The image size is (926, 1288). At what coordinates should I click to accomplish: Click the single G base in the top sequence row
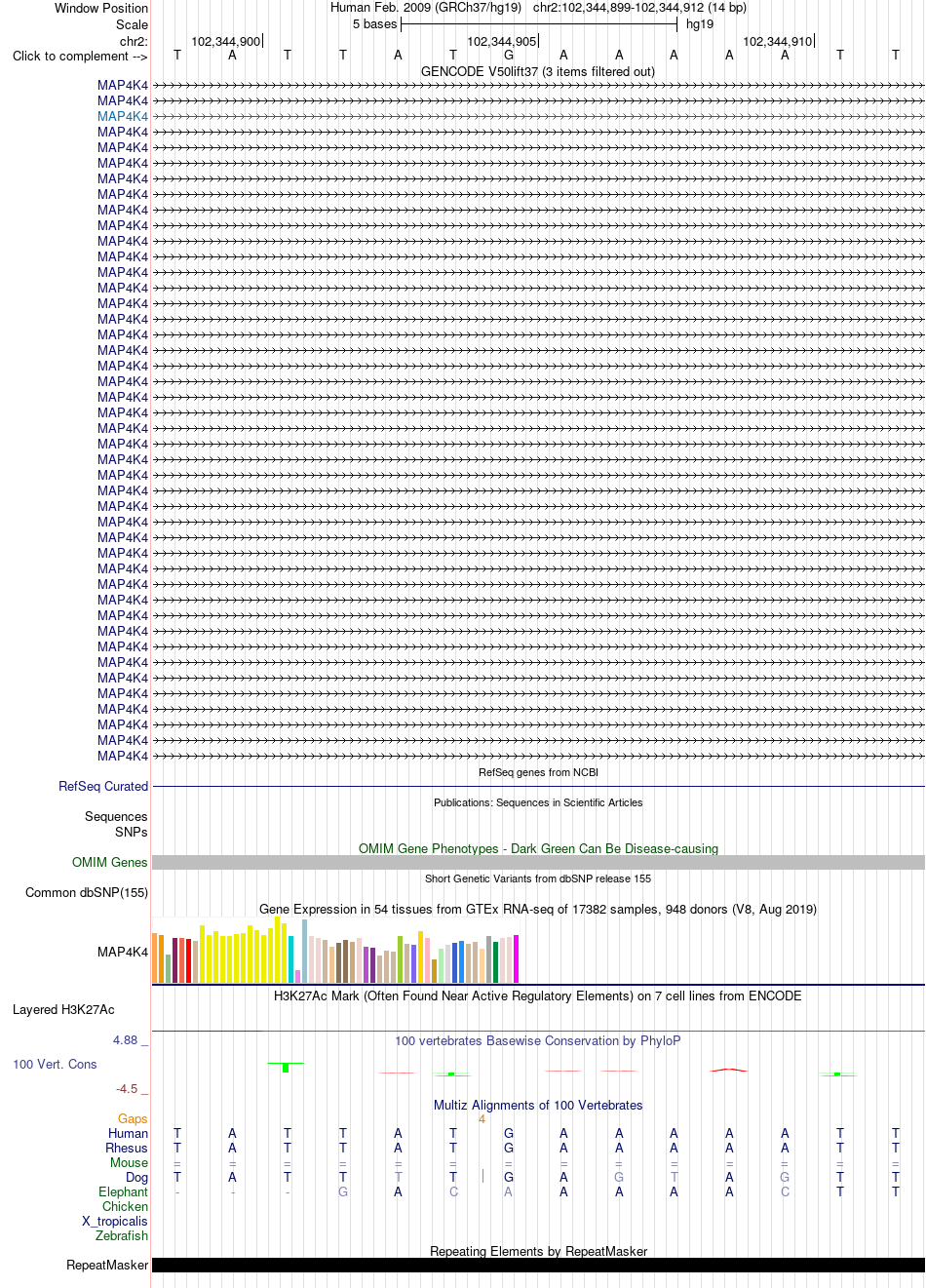[x=509, y=56]
